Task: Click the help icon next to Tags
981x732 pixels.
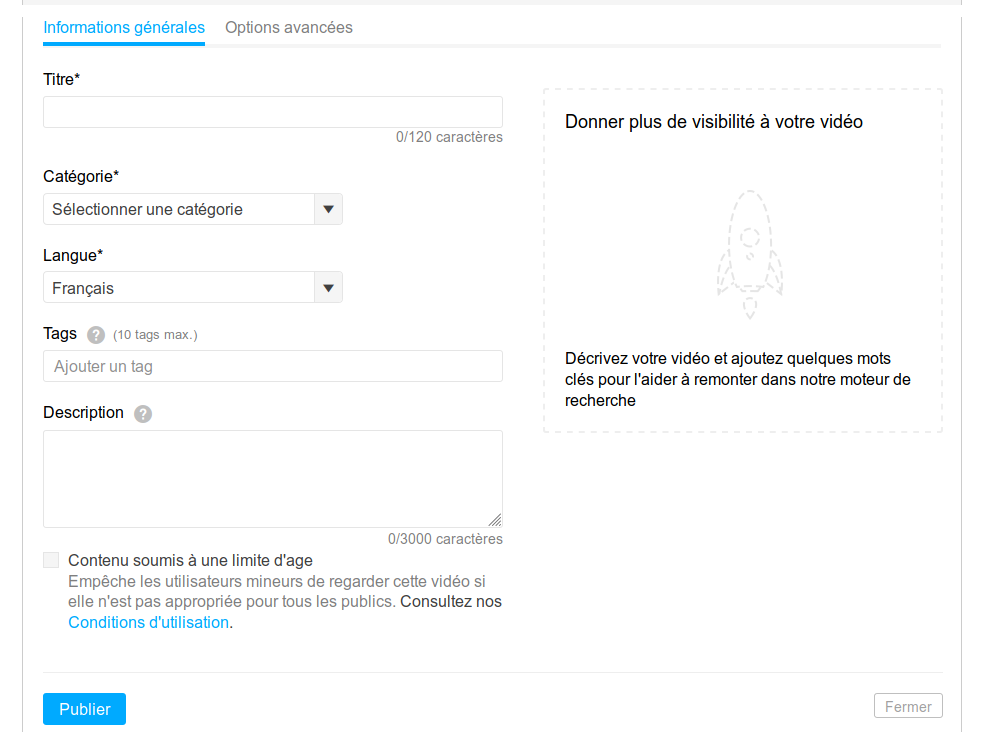Action: tap(96, 335)
